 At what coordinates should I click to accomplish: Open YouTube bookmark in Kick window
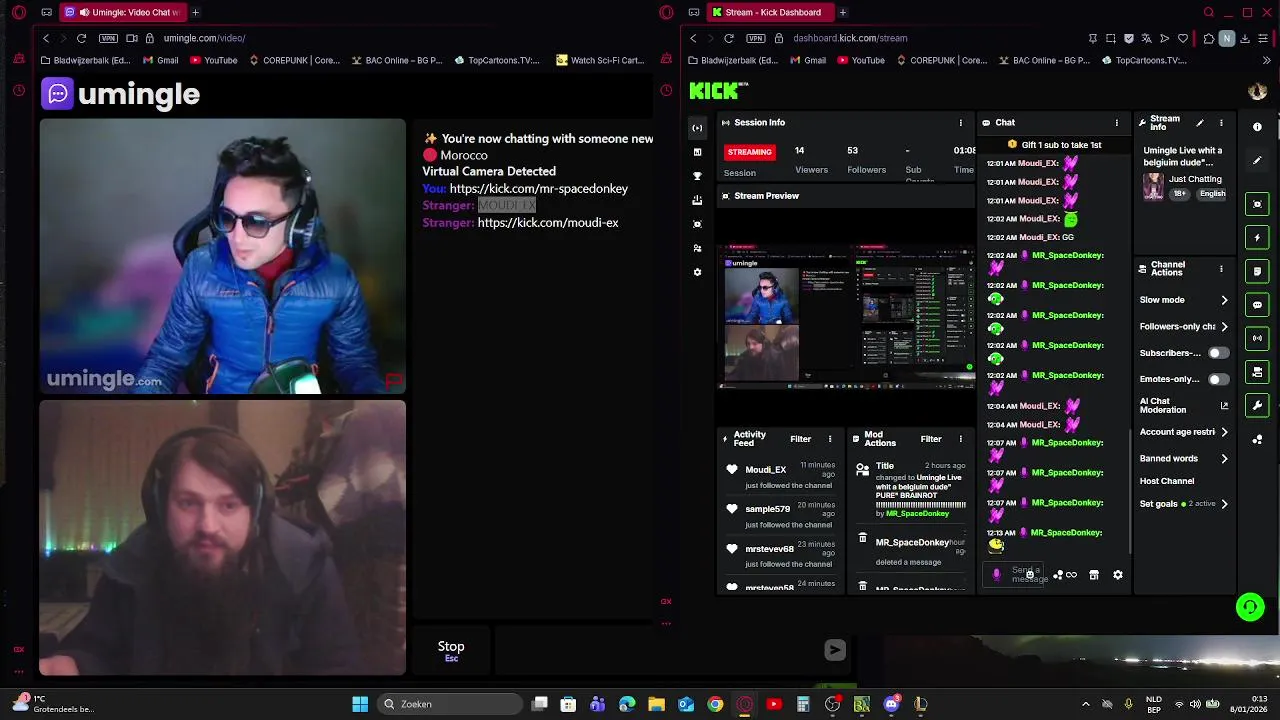click(x=861, y=60)
